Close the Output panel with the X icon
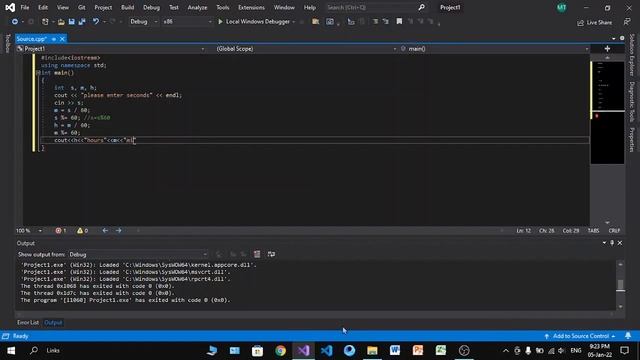640x360 pixels. tap(620, 243)
